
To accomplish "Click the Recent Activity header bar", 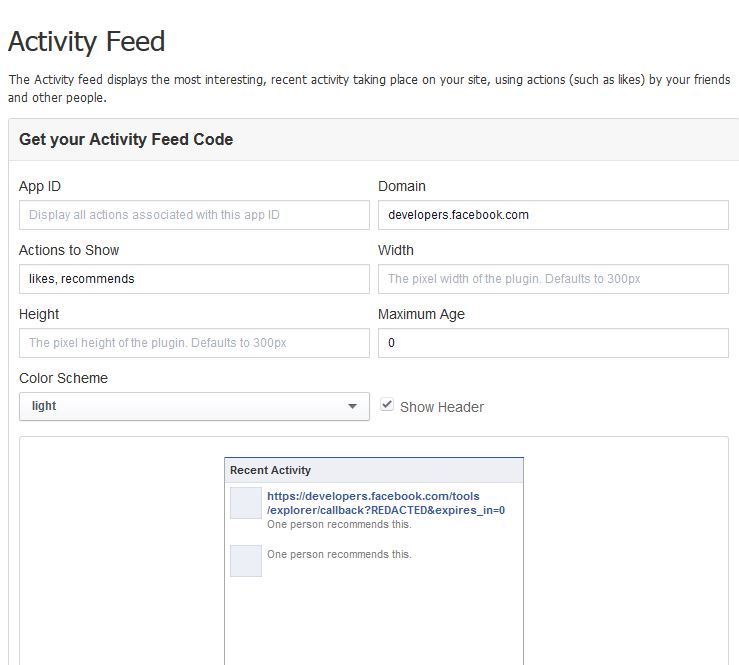I will coord(374,470).
